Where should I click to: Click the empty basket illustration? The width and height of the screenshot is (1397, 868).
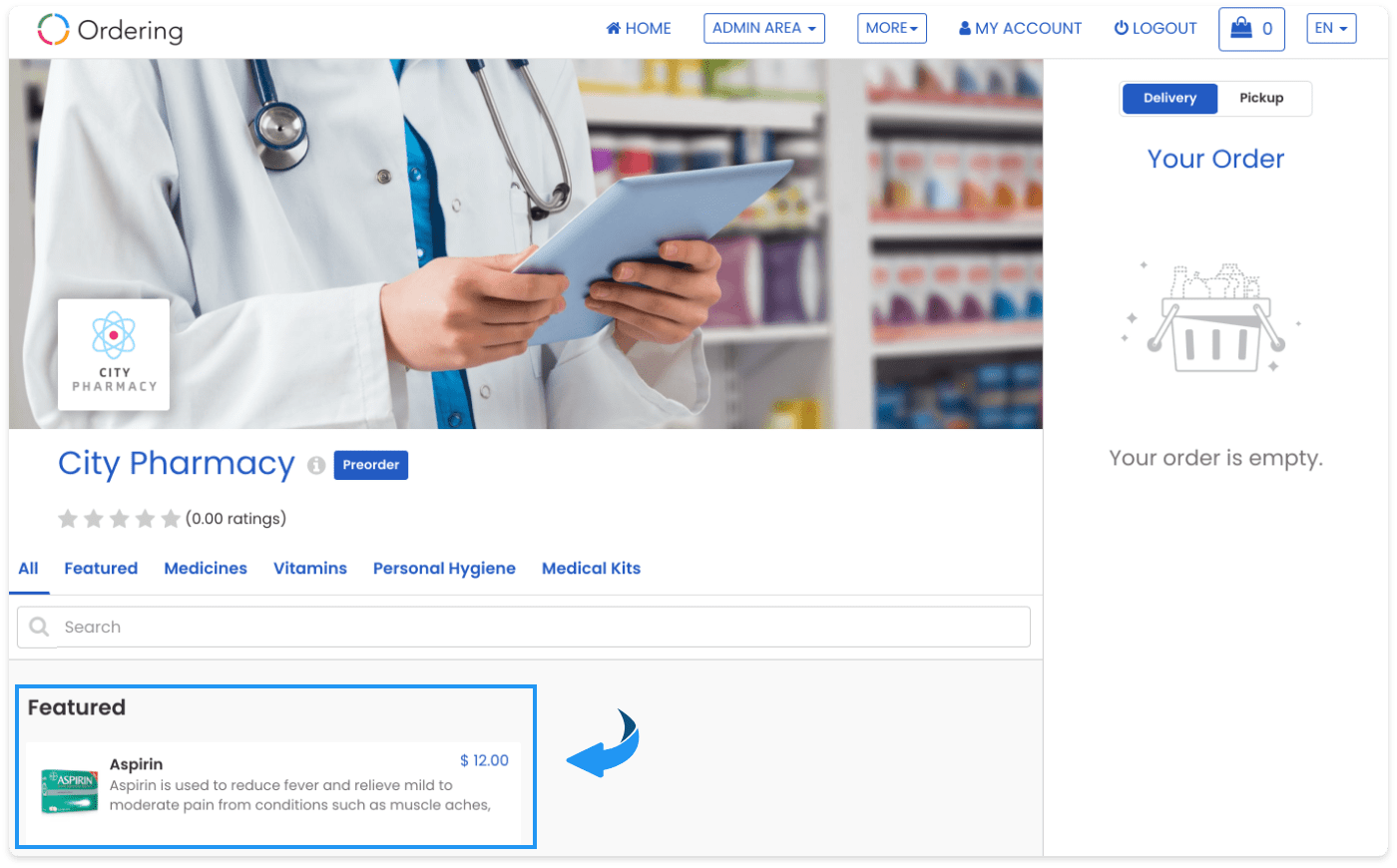[1213, 319]
